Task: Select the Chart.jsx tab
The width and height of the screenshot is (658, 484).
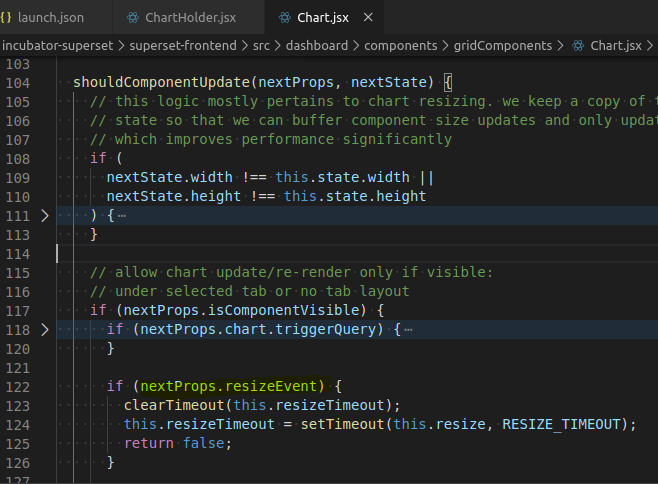Action: [x=322, y=18]
